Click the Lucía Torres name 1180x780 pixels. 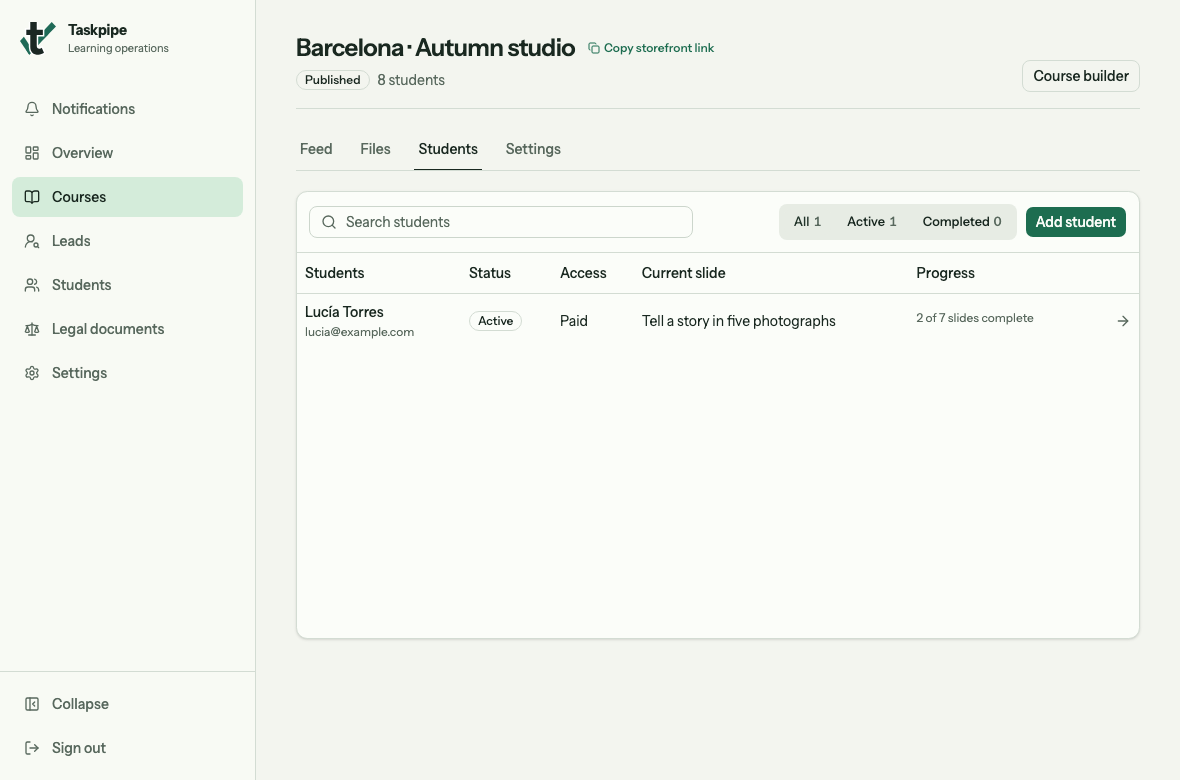point(344,312)
